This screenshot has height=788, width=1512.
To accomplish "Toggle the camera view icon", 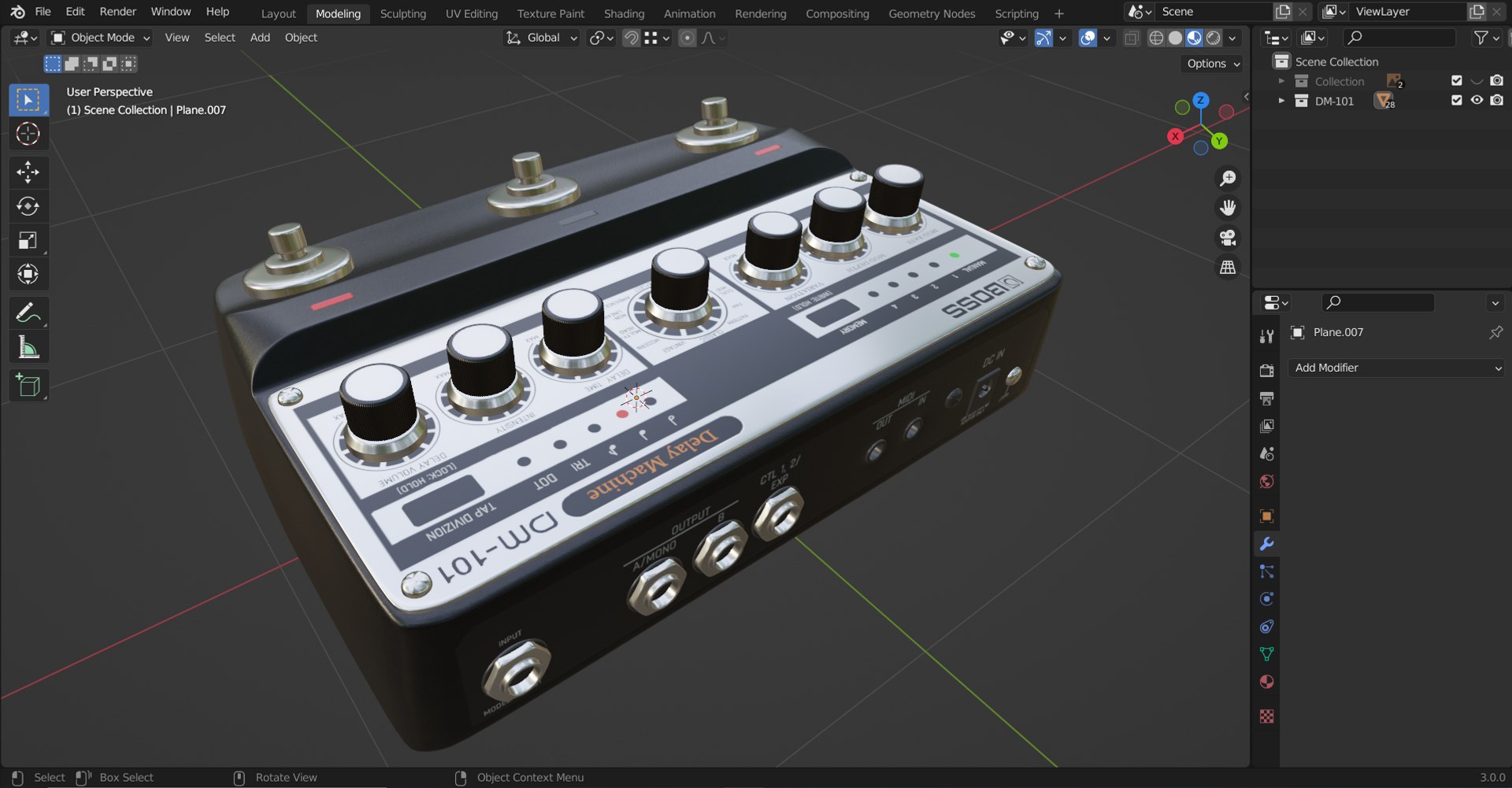I will [x=1228, y=238].
